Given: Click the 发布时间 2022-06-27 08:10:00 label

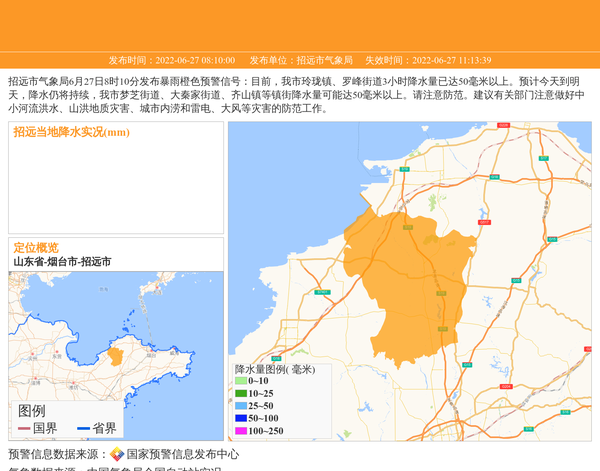Looking at the screenshot, I should point(172,60).
